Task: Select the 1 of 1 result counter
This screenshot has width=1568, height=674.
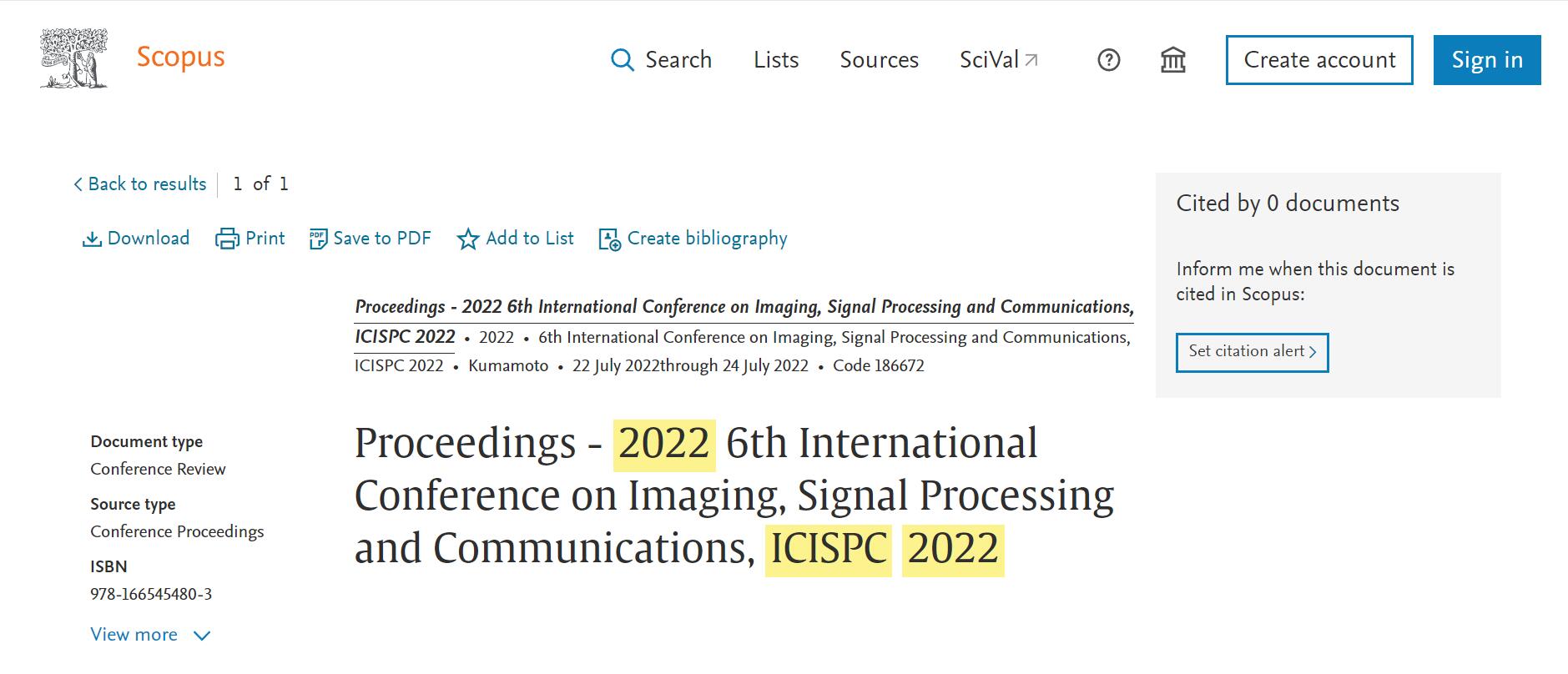Action: pyautogui.click(x=261, y=184)
